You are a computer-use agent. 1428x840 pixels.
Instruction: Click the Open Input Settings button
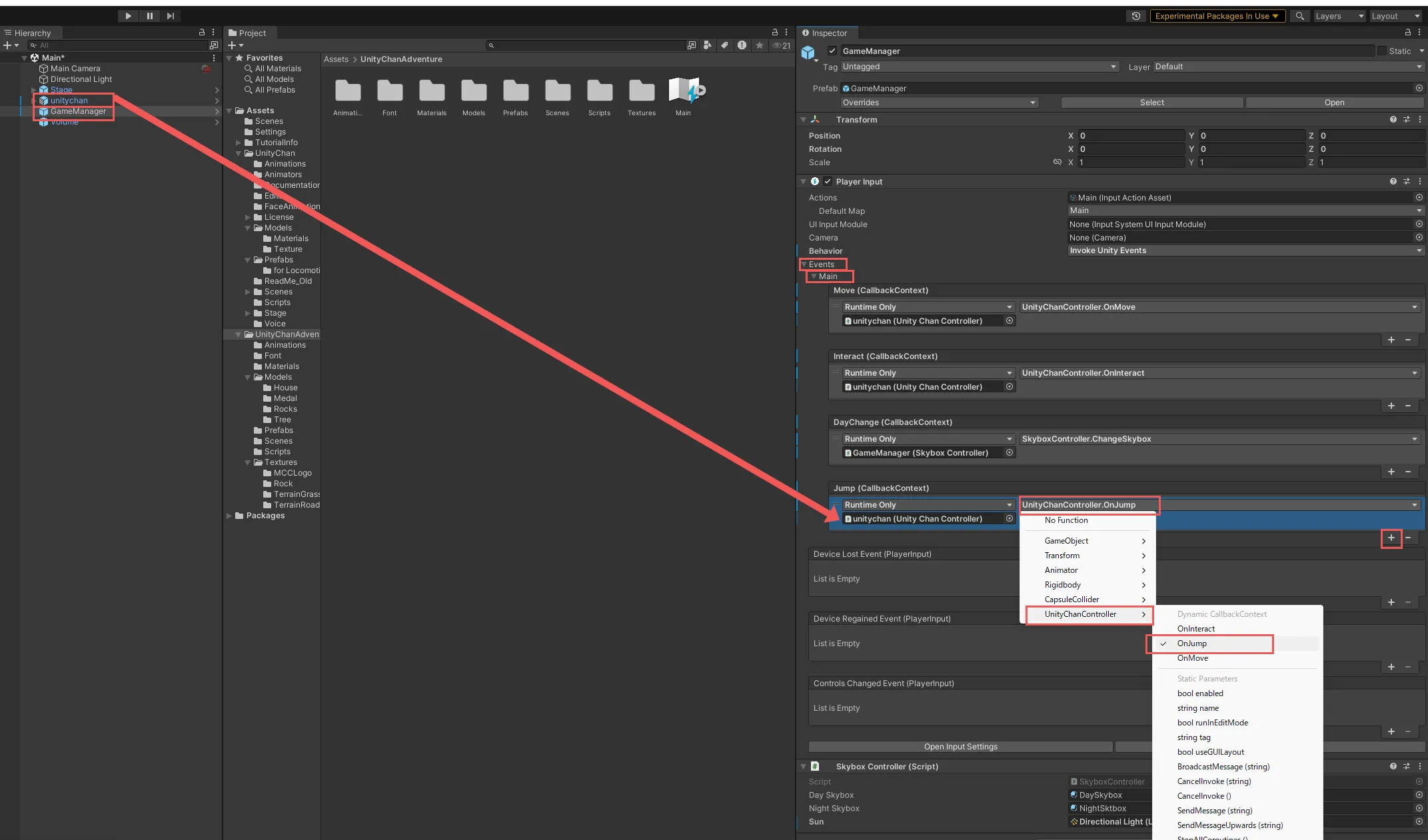coord(960,747)
